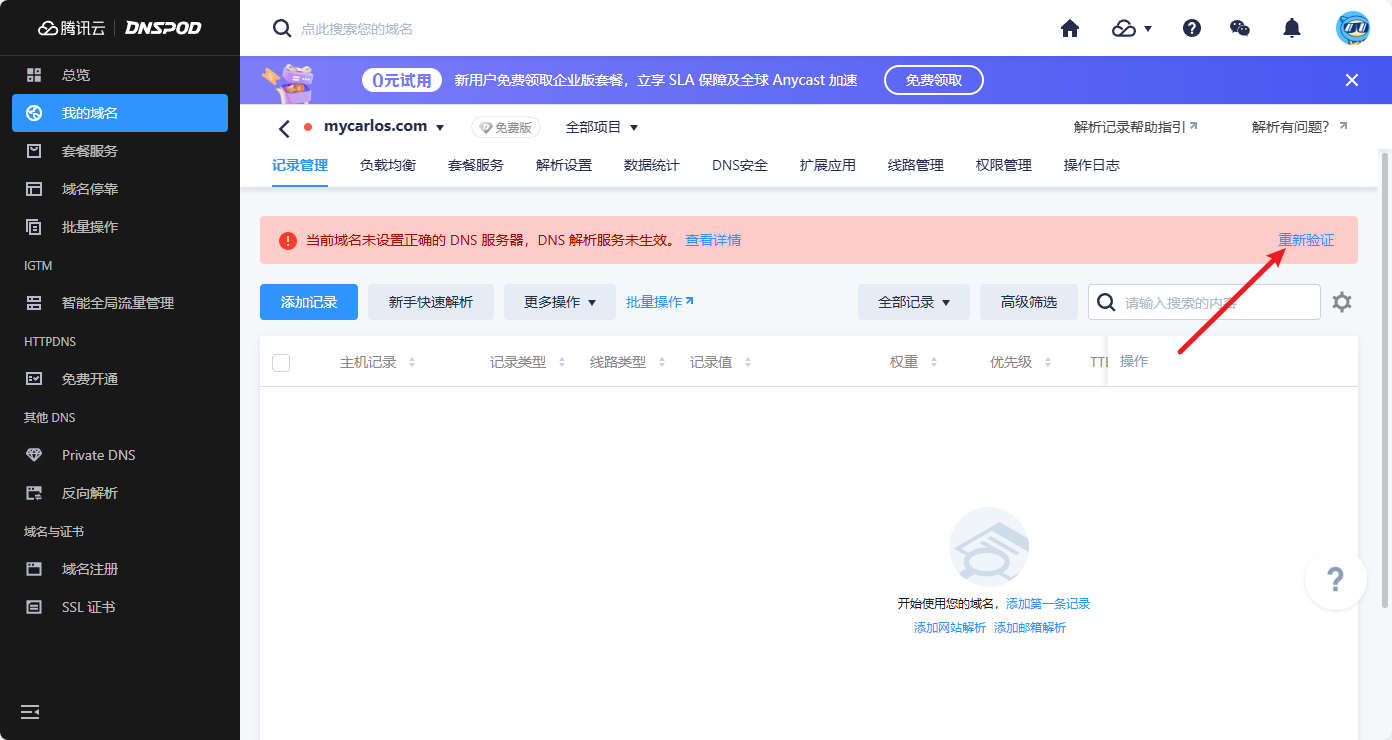Open the user avatar menu
This screenshot has height=740, width=1392.
point(1352,28)
